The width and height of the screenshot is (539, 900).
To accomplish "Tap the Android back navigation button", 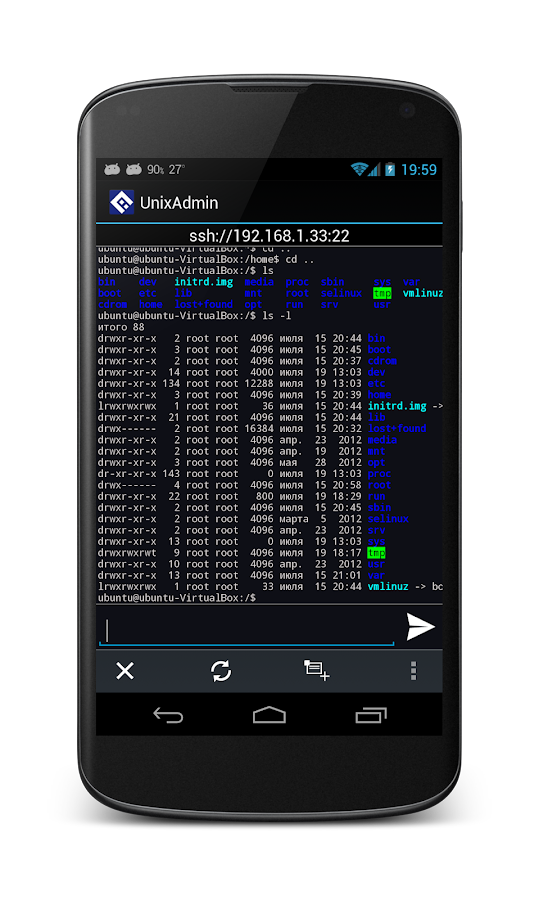I will [x=168, y=715].
